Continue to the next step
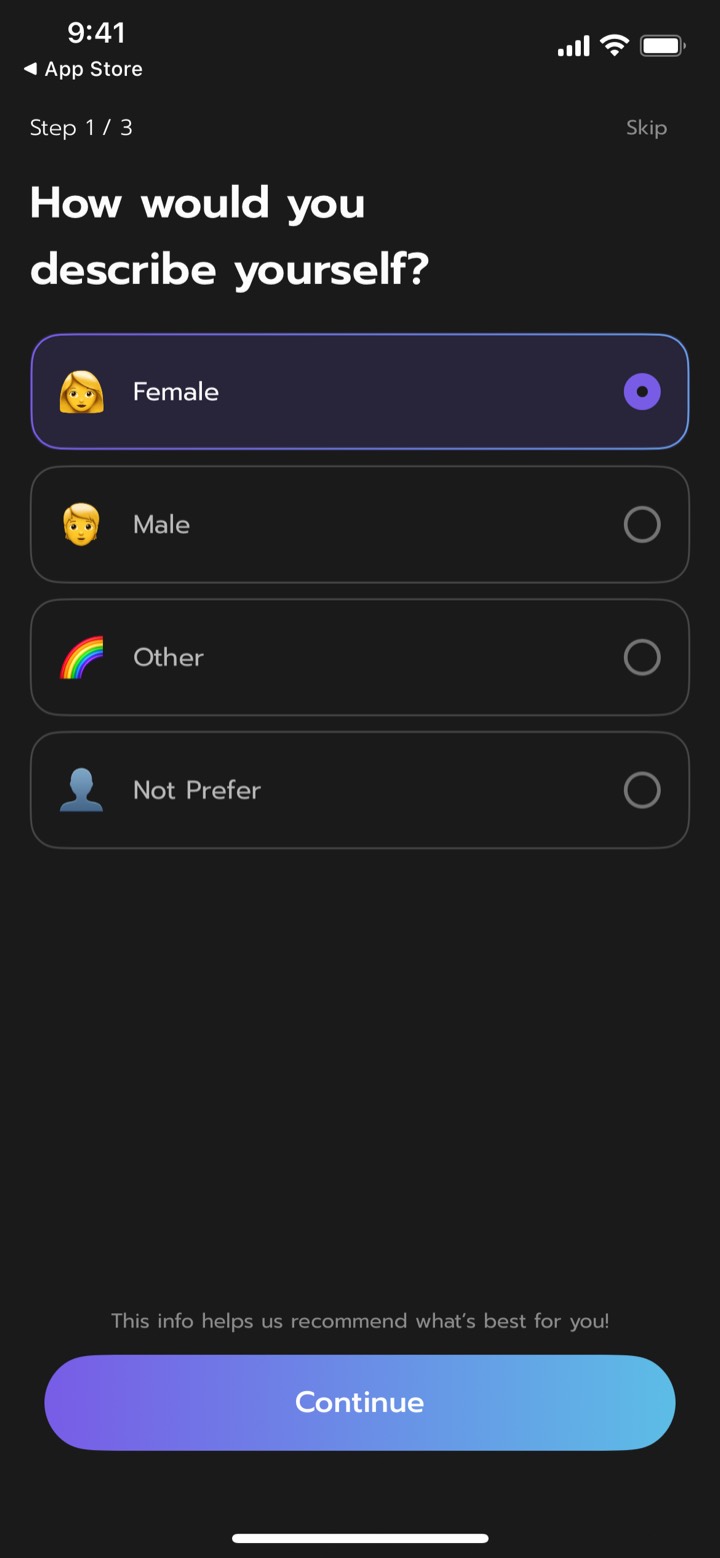 coord(360,1402)
